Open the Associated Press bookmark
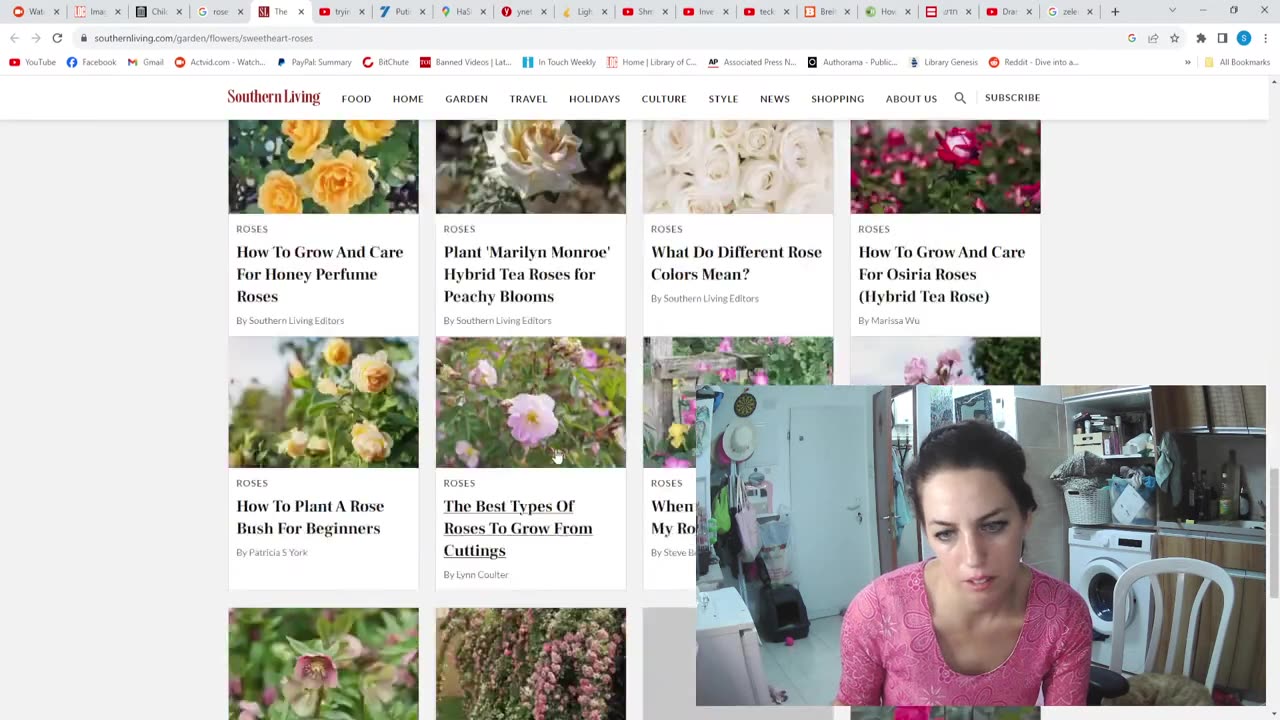 752,62
